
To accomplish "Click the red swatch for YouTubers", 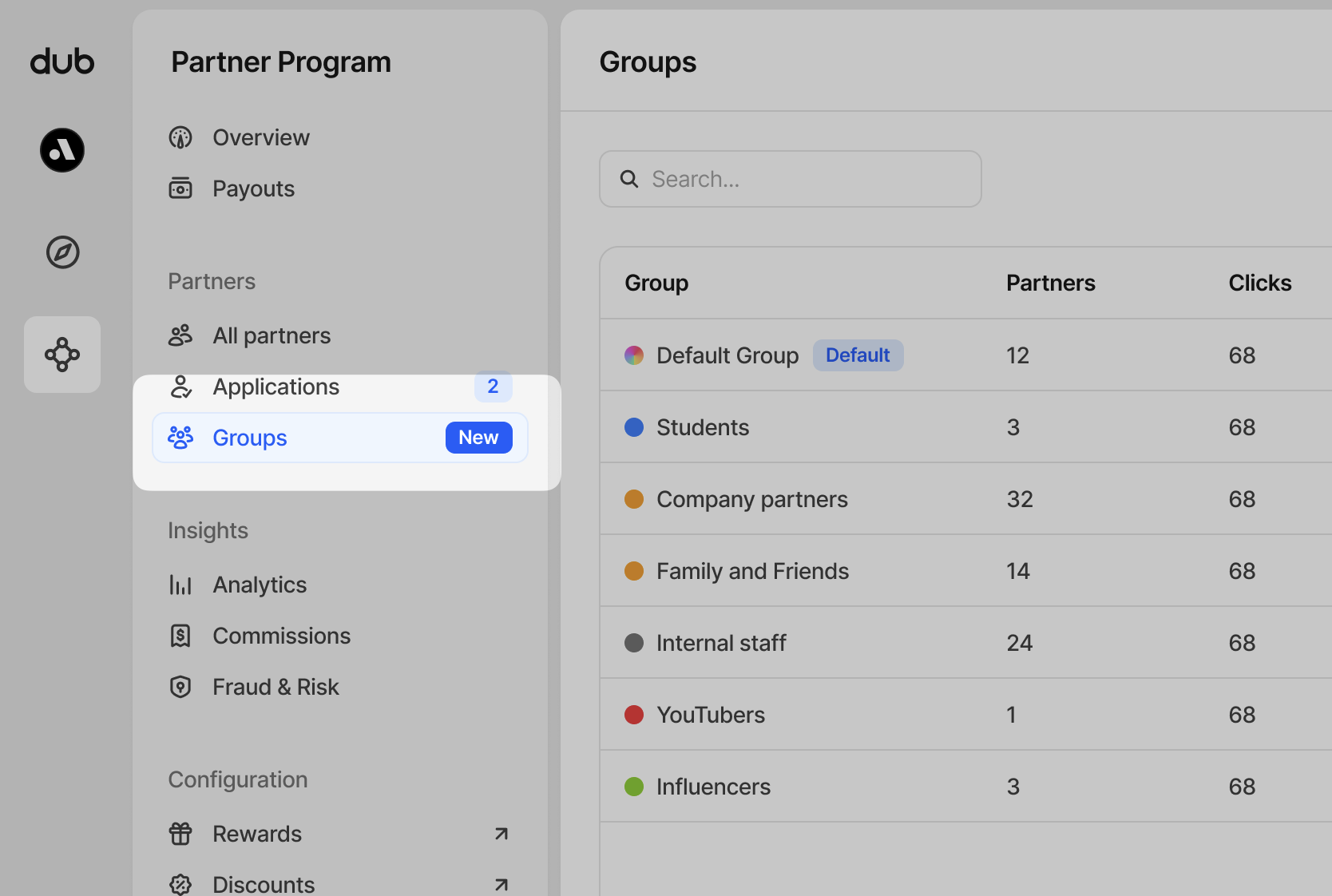I will 634,715.
